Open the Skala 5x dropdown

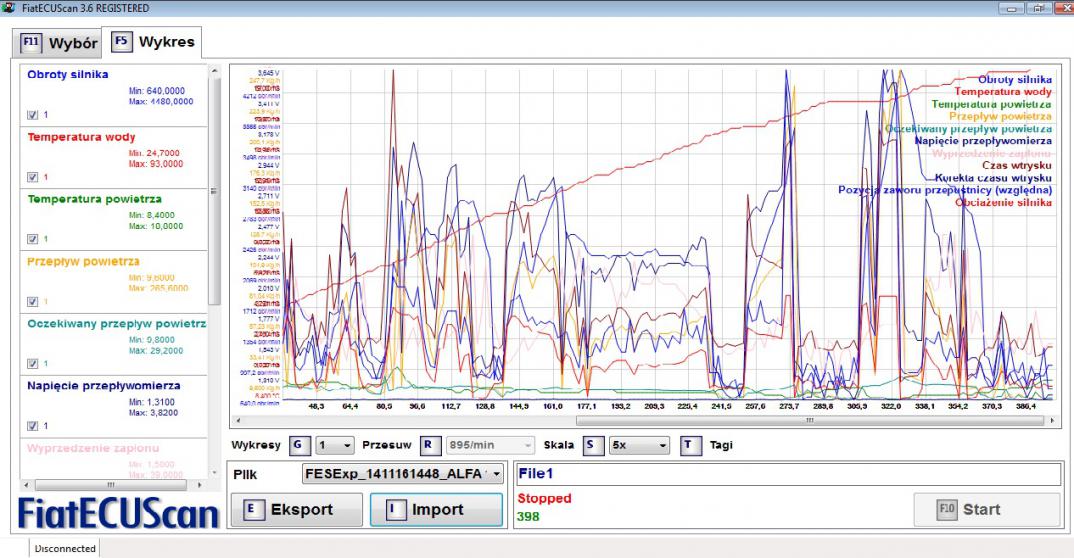point(638,444)
